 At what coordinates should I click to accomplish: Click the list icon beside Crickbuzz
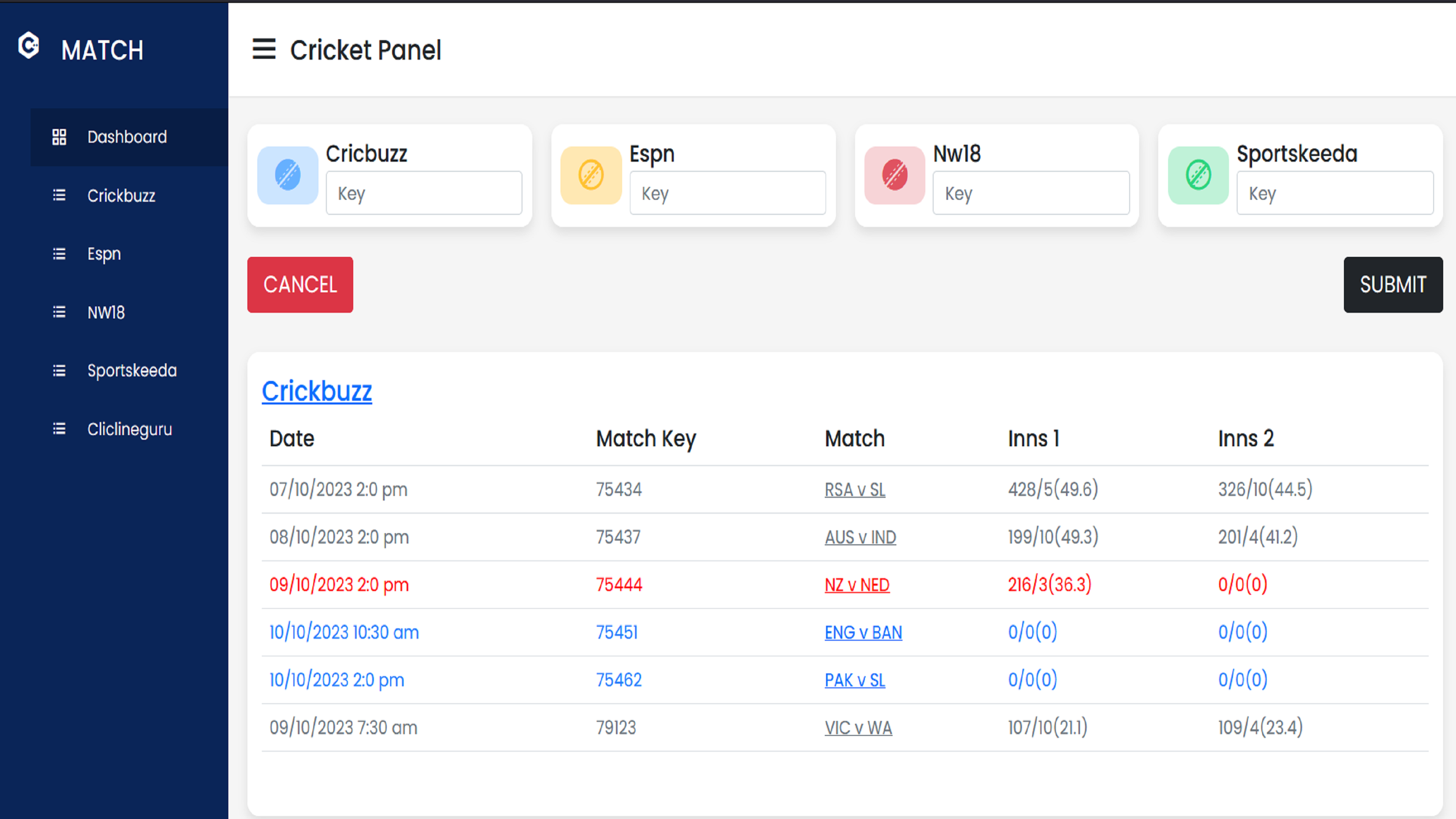pyautogui.click(x=59, y=196)
